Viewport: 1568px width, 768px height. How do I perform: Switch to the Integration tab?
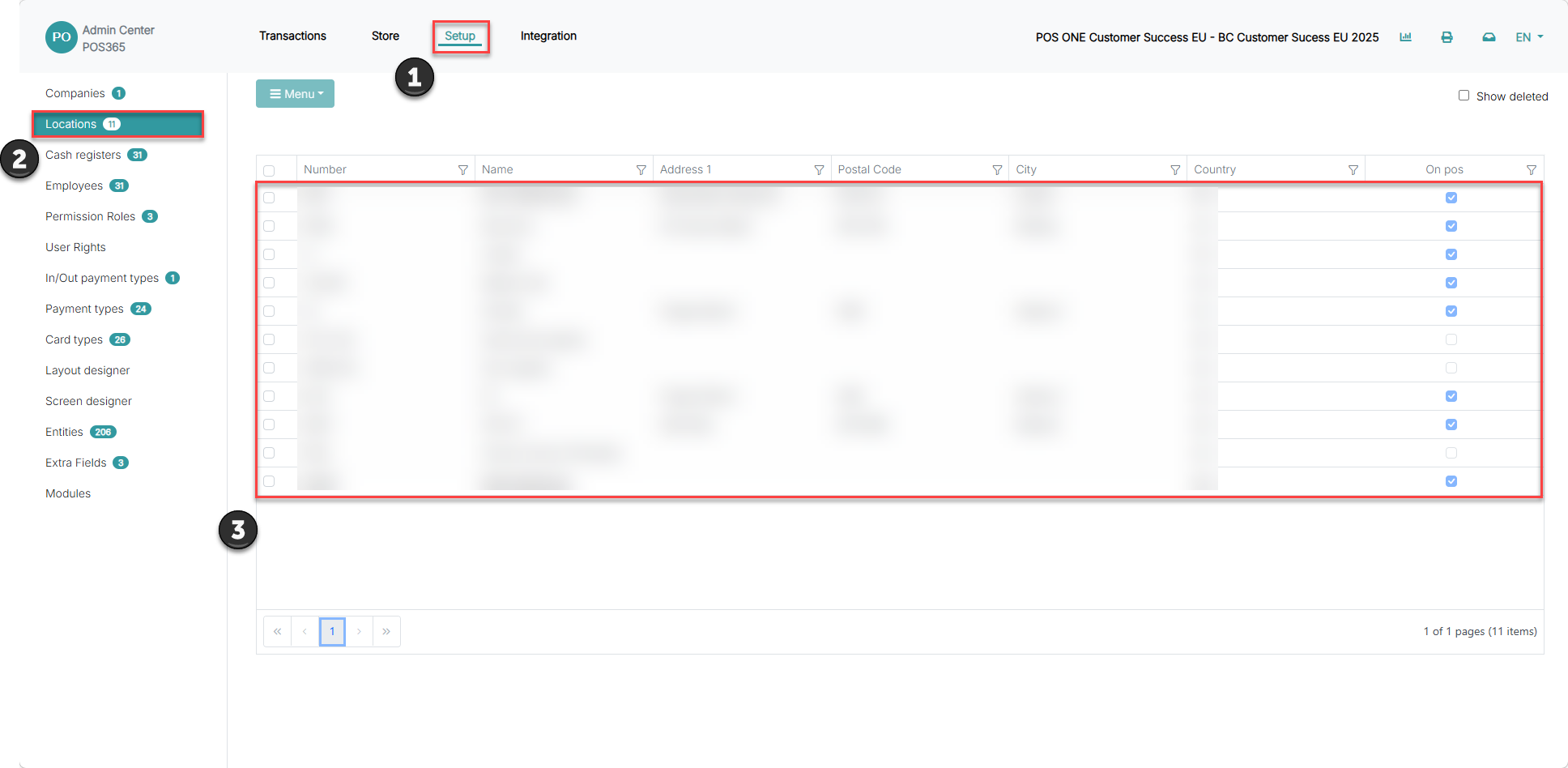coord(548,36)
